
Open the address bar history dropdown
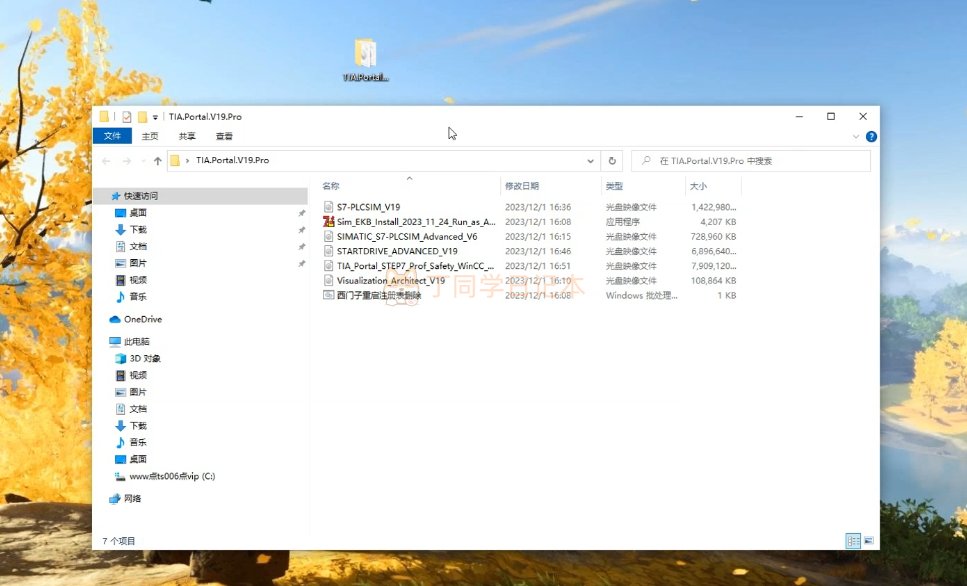tap(591, 161)
